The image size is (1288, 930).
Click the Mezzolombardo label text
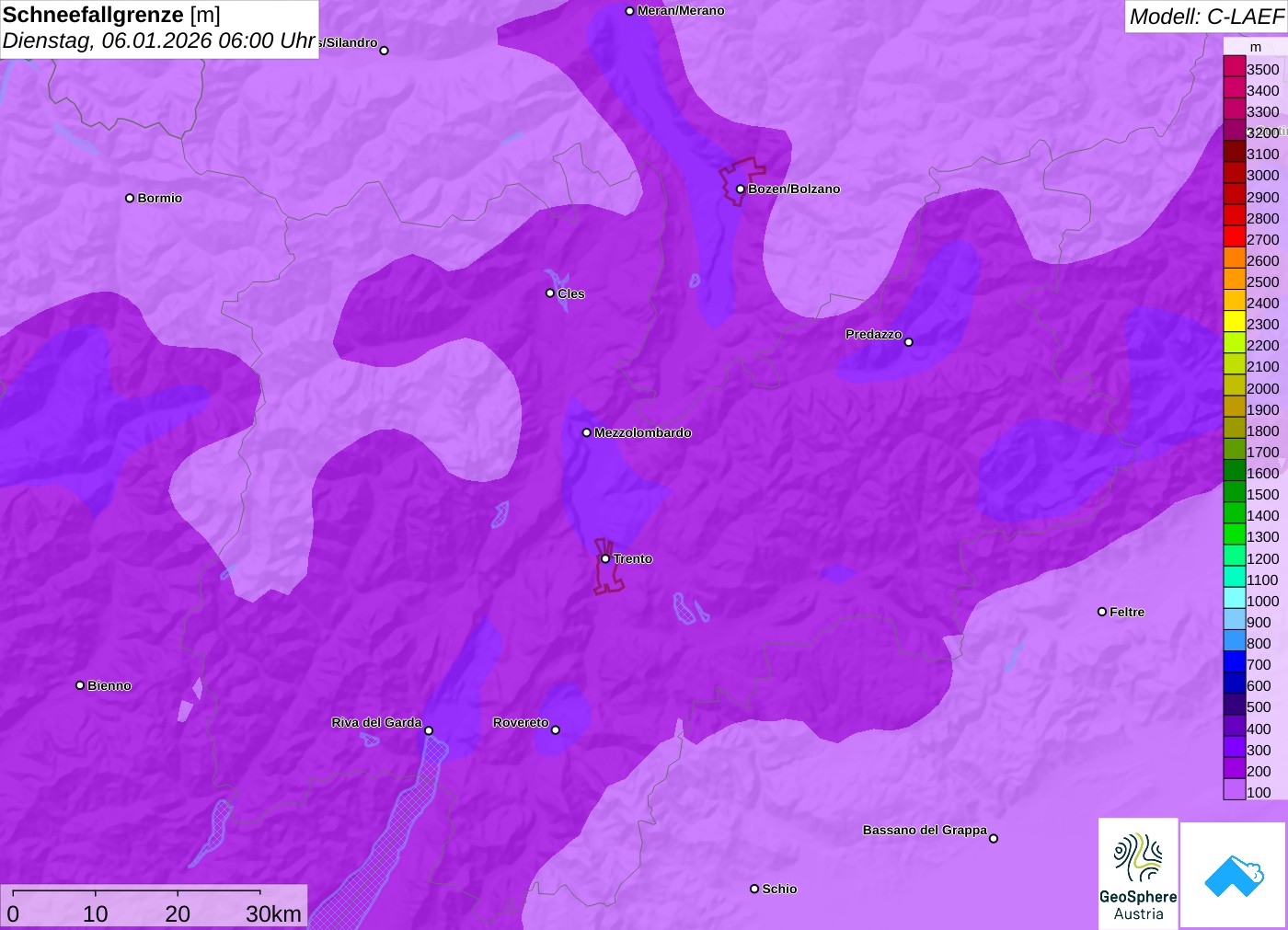click(643, 432)
